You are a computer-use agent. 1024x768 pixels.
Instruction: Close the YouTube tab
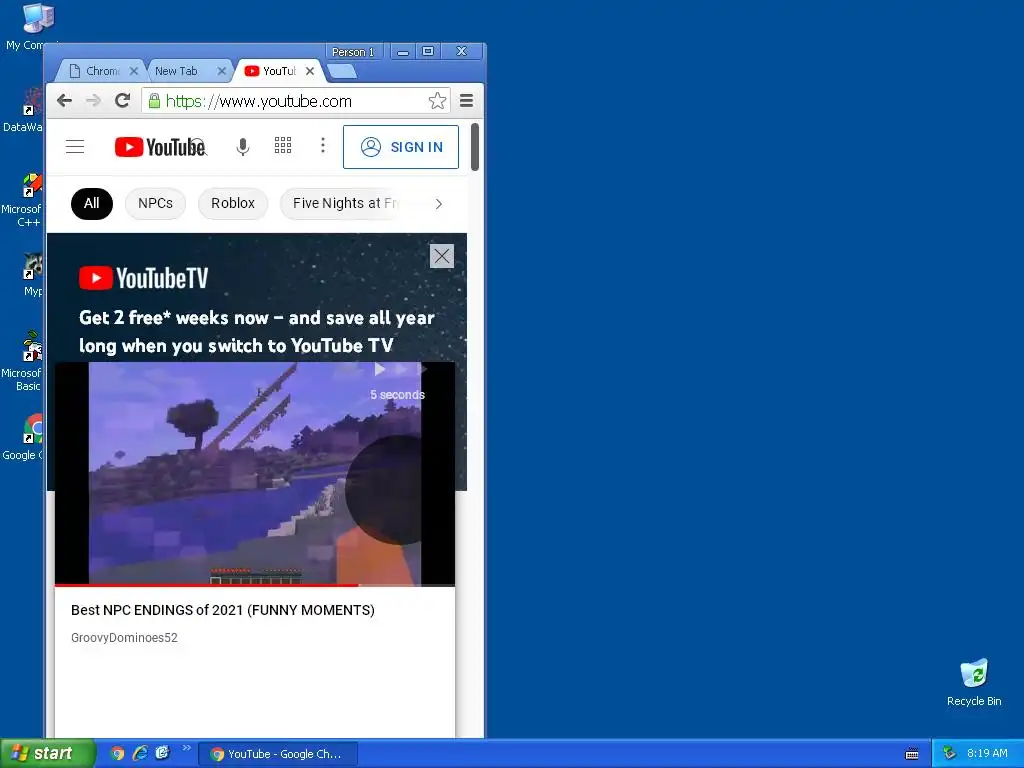(310, 71)
